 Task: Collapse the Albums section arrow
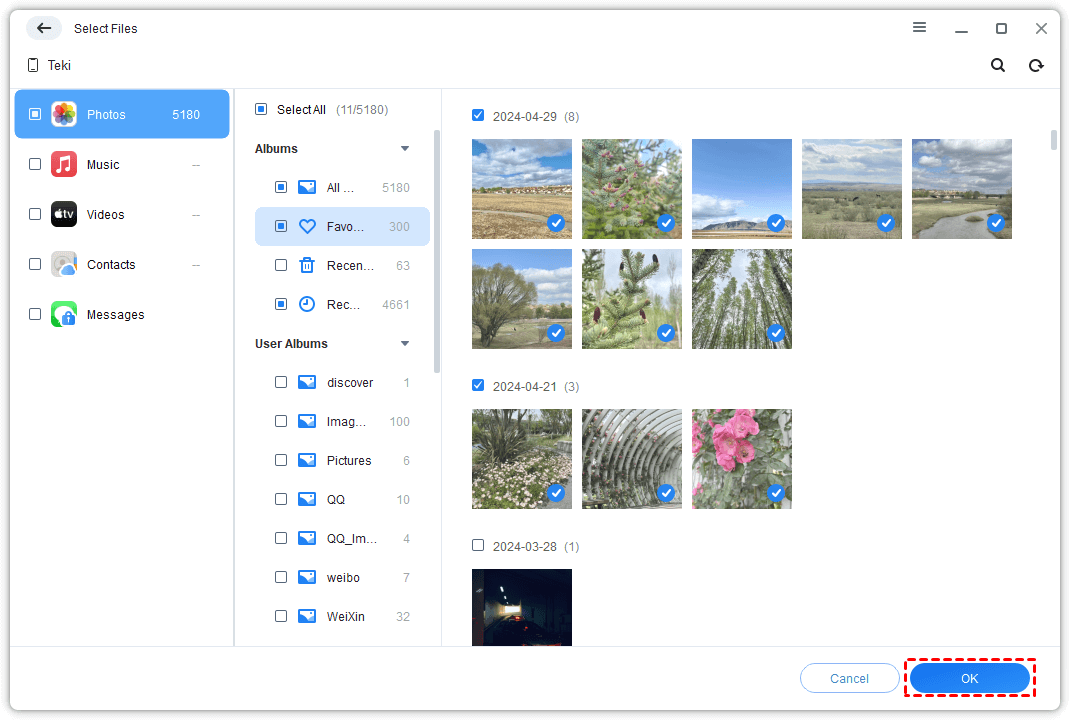click(x=405, y=149)
